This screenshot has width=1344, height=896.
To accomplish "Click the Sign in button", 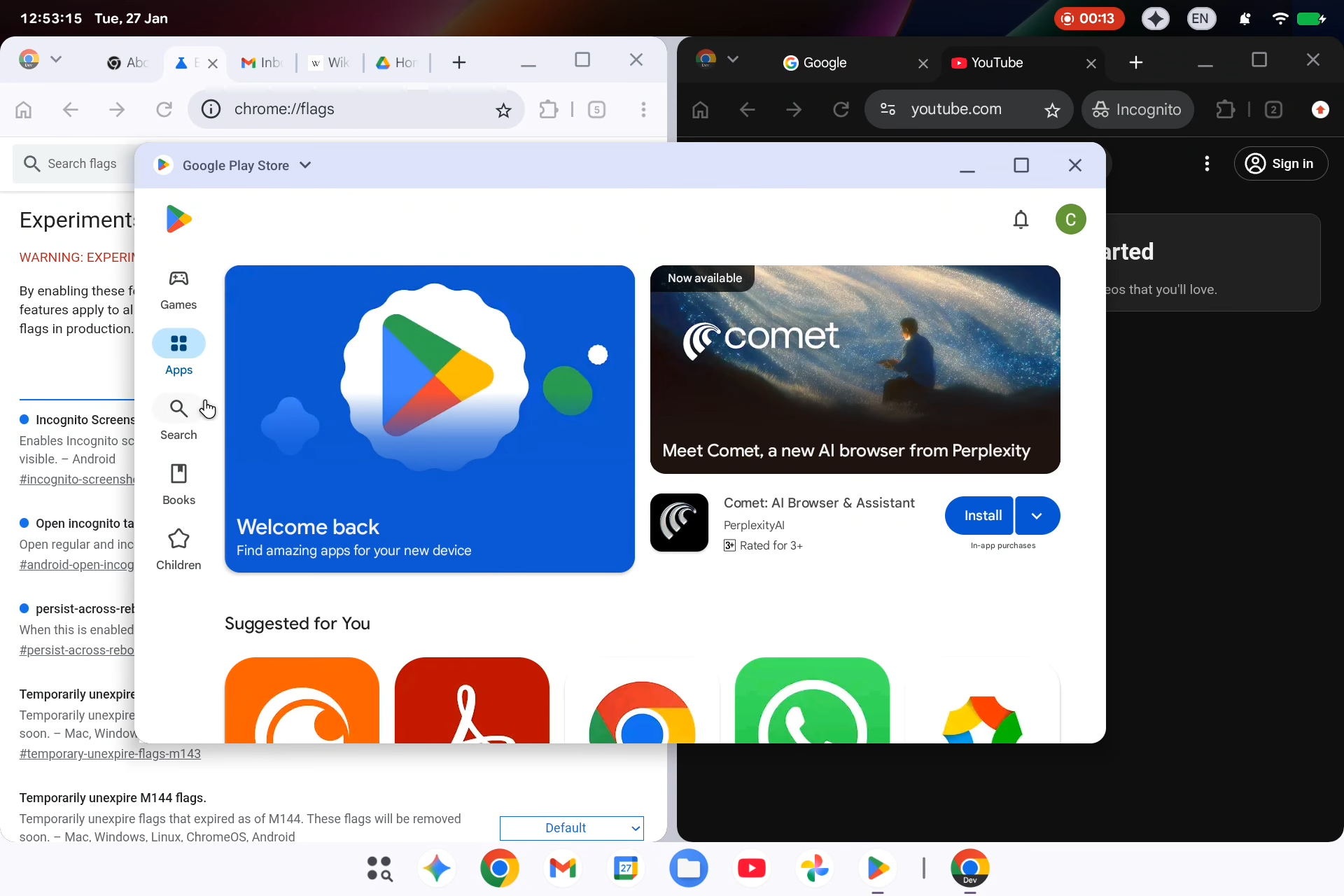I will (1281, 163).
